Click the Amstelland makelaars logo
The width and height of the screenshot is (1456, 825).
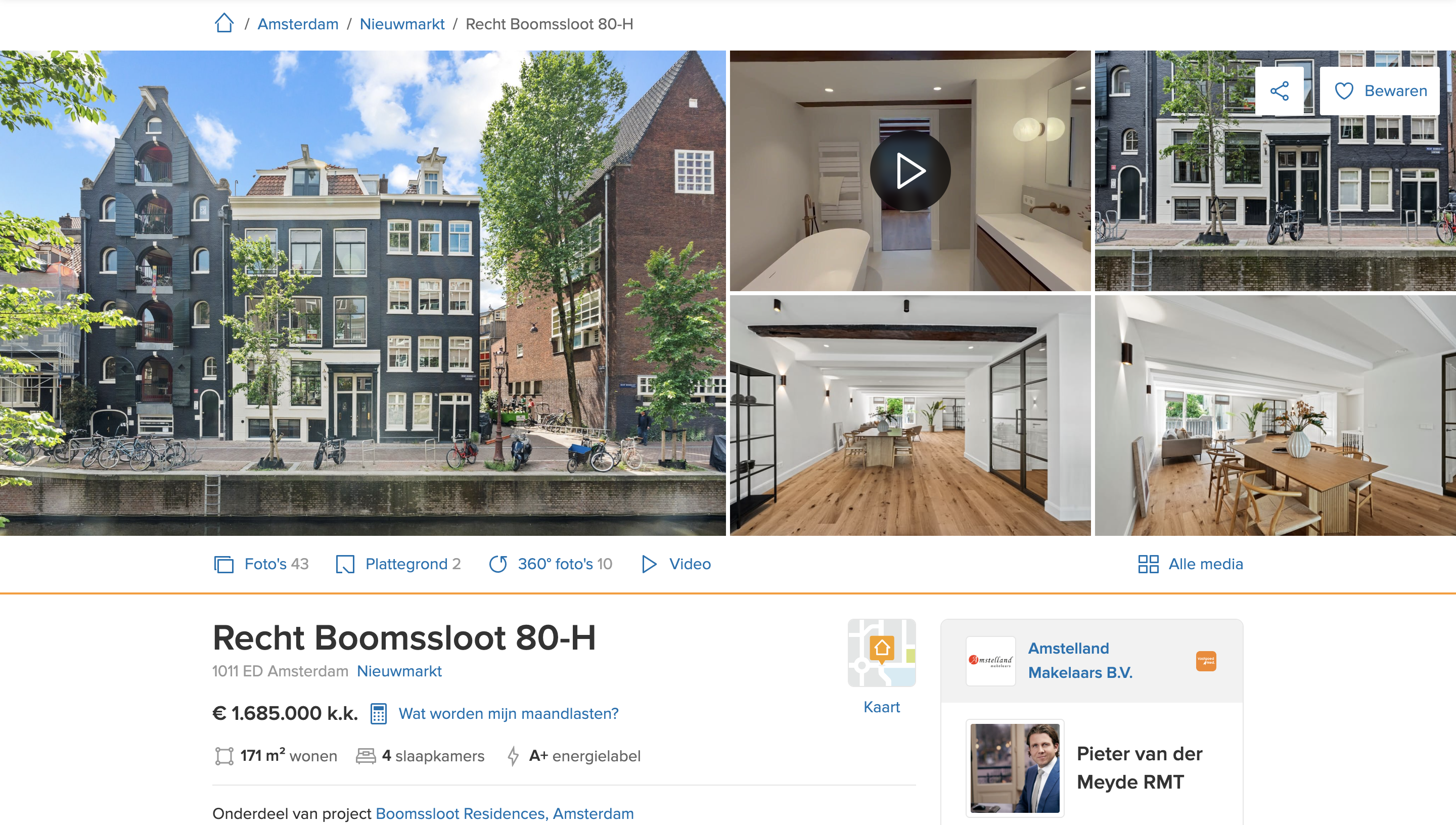point(990,661)
